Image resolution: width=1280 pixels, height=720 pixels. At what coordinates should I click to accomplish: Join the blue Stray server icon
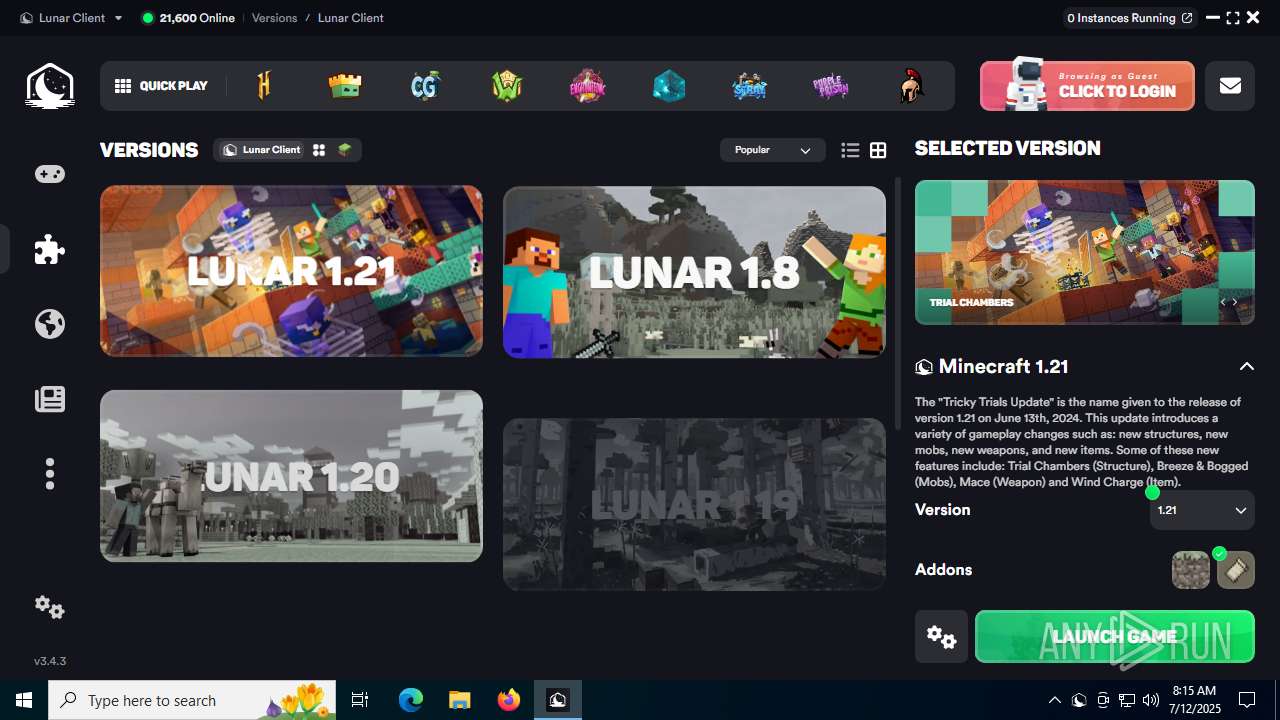coord(749,86)
